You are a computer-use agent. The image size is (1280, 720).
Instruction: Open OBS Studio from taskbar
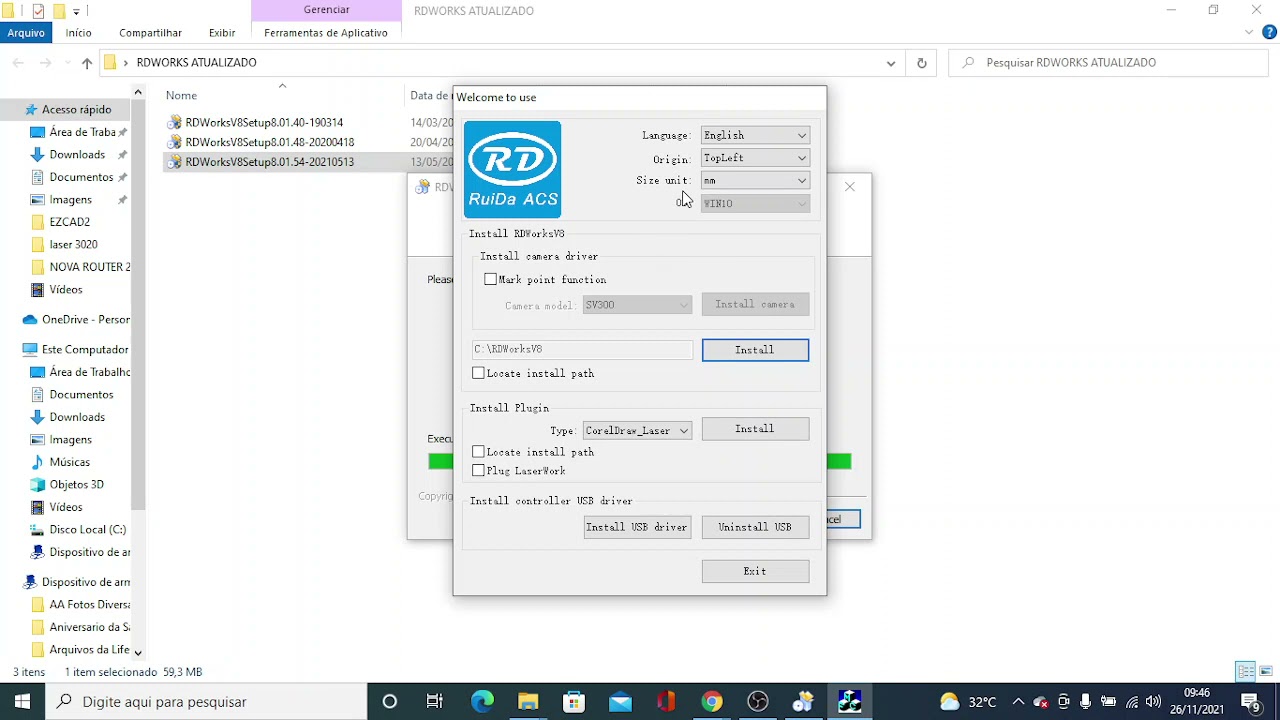tap(758, 702)
